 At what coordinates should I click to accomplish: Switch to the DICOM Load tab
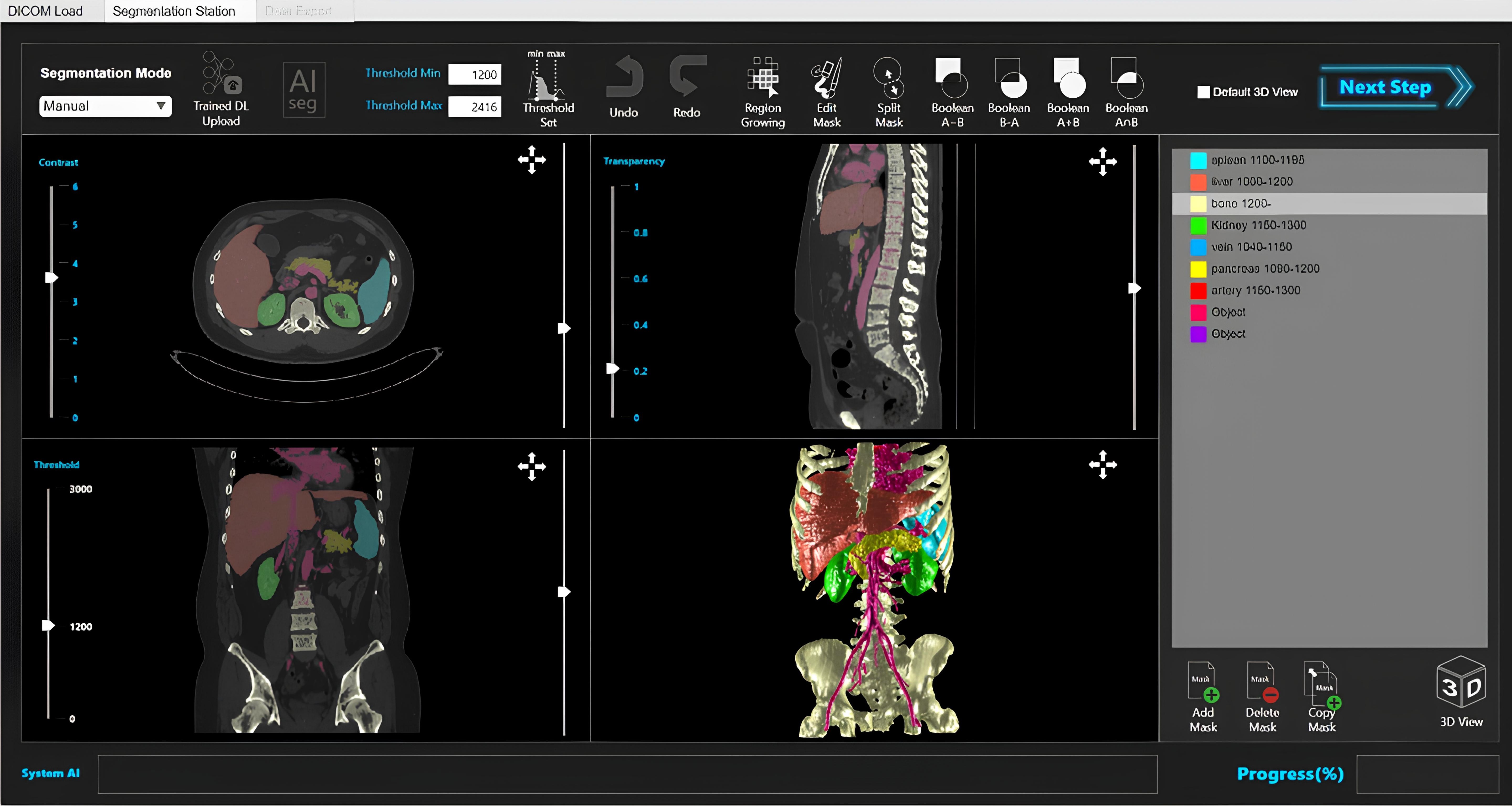45,11
